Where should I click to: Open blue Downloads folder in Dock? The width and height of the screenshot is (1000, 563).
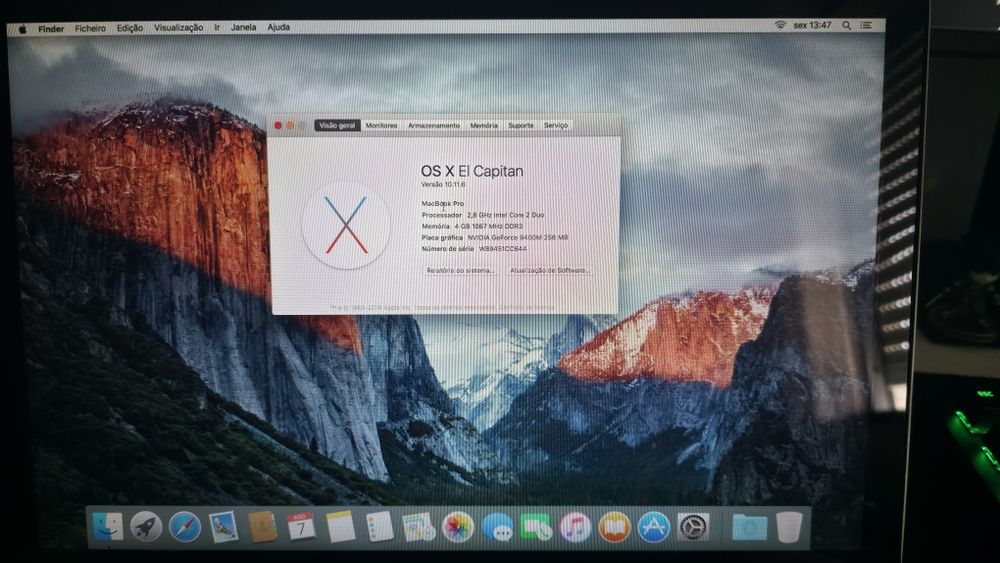pyautogui.click(x=749, y=528)
